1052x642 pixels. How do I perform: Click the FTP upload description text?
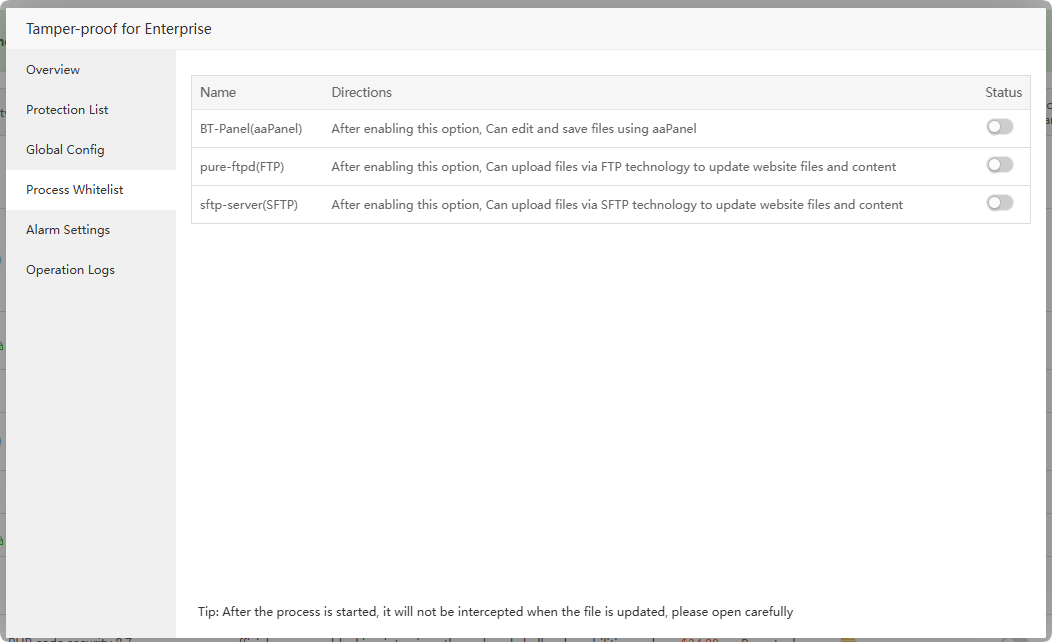[613, 167]
